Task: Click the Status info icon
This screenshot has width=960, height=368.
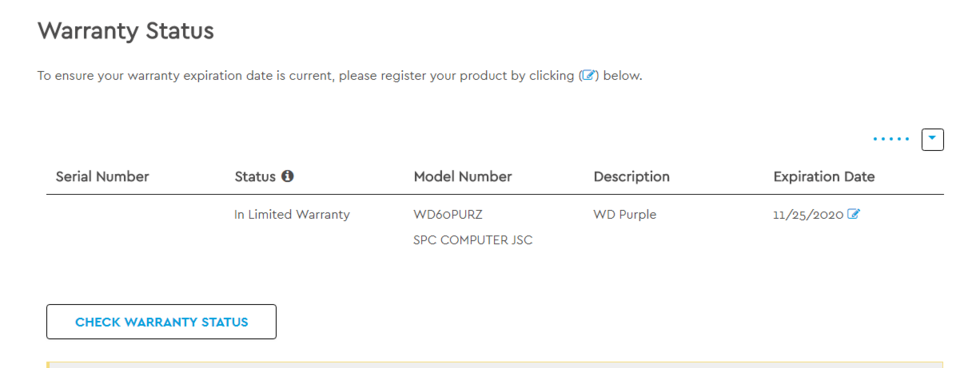Action: point(287,176)
